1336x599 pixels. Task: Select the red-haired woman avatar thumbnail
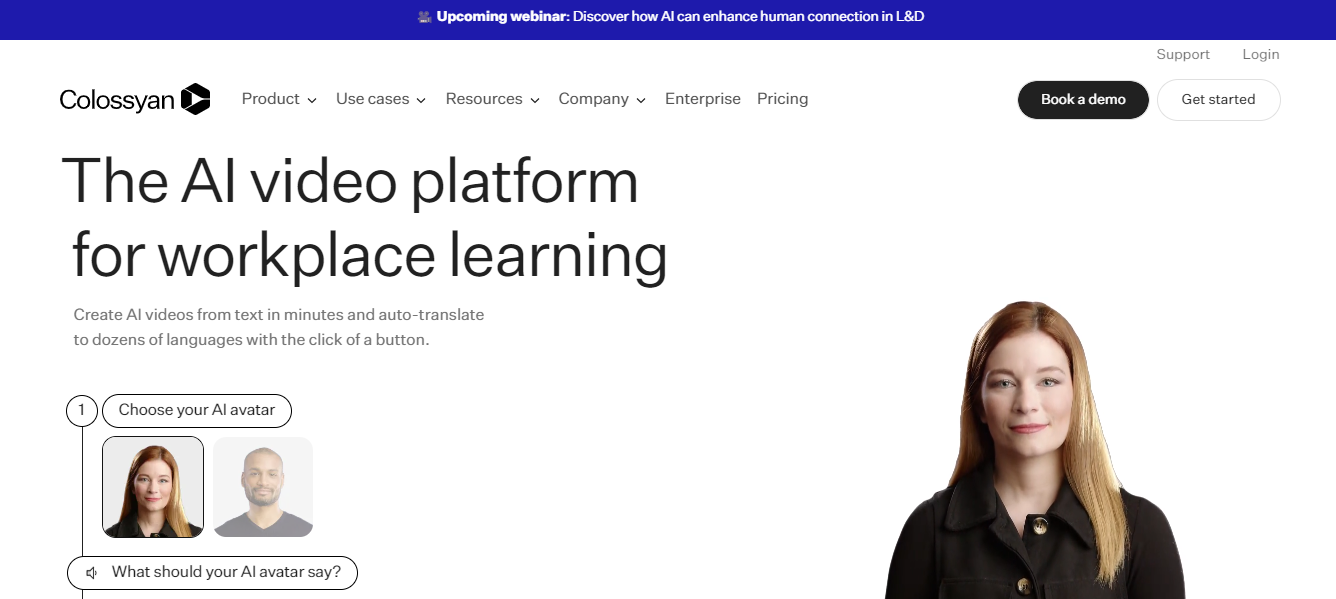coord(153,487)
